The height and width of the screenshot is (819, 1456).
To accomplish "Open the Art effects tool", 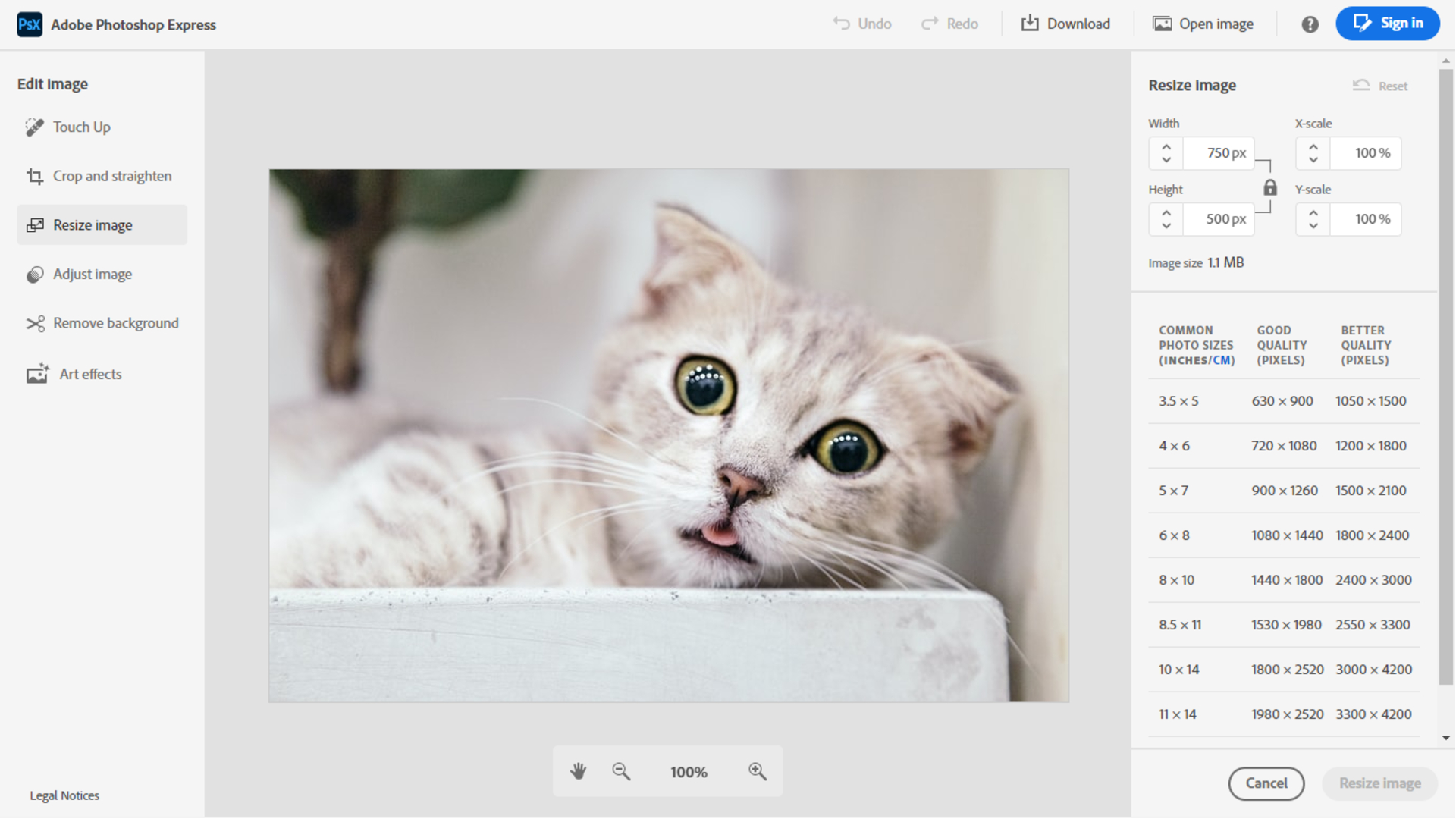I will pos(90,373).
